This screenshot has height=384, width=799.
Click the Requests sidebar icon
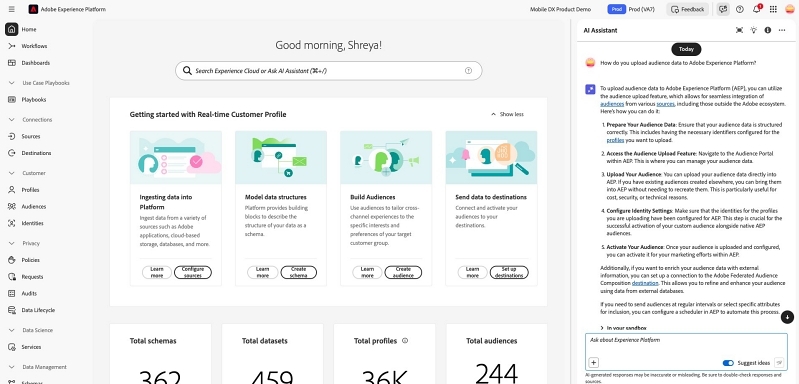tap(12, 277)
